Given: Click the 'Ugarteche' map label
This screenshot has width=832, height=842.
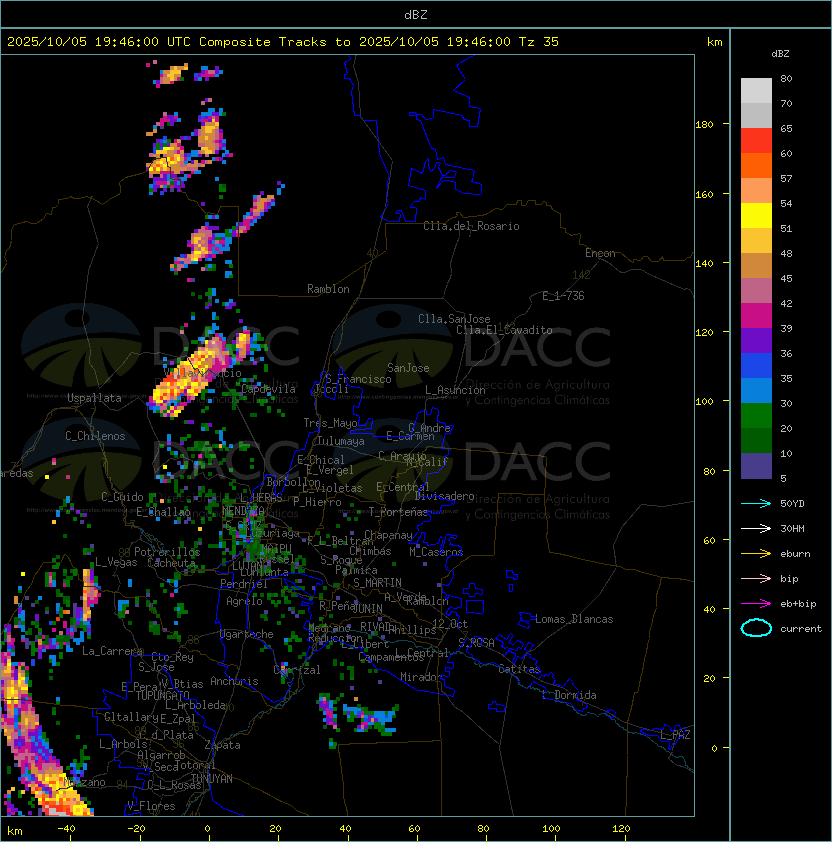Looking at the screenshot, I should coord(247,634).
